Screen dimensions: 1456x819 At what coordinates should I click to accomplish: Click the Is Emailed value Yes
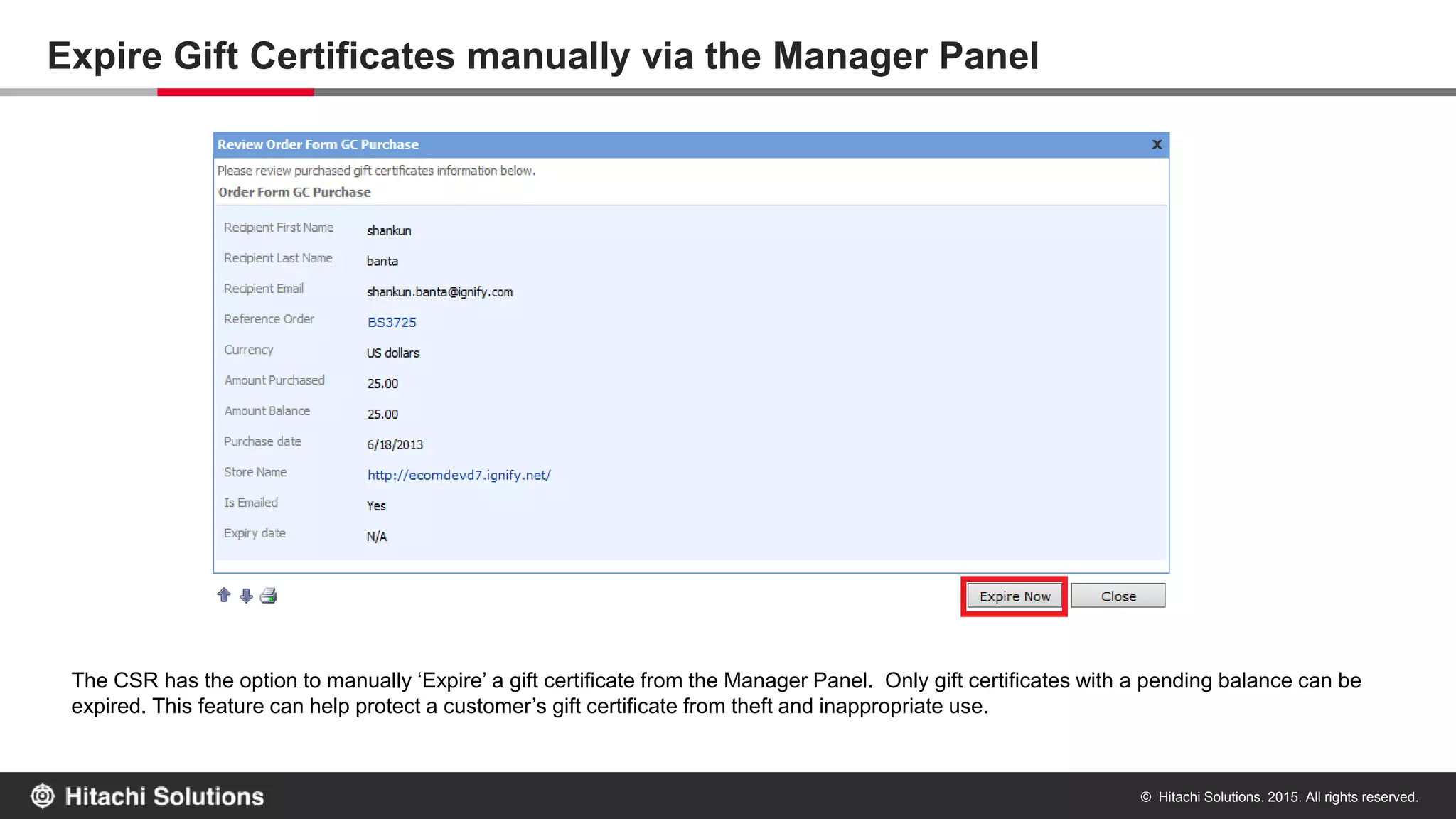(x=376, y=505)
